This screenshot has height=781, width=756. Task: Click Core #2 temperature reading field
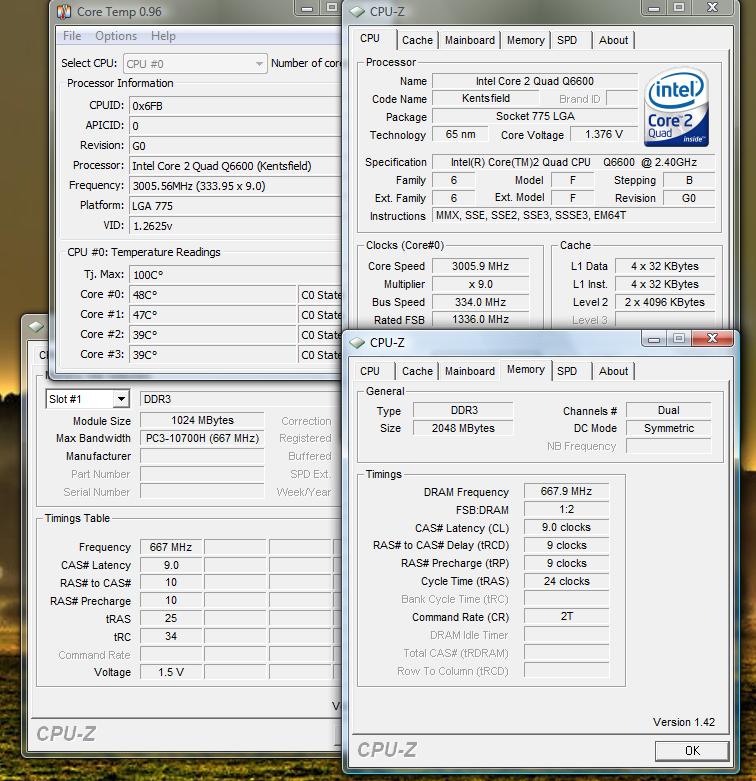pos(213,334)
